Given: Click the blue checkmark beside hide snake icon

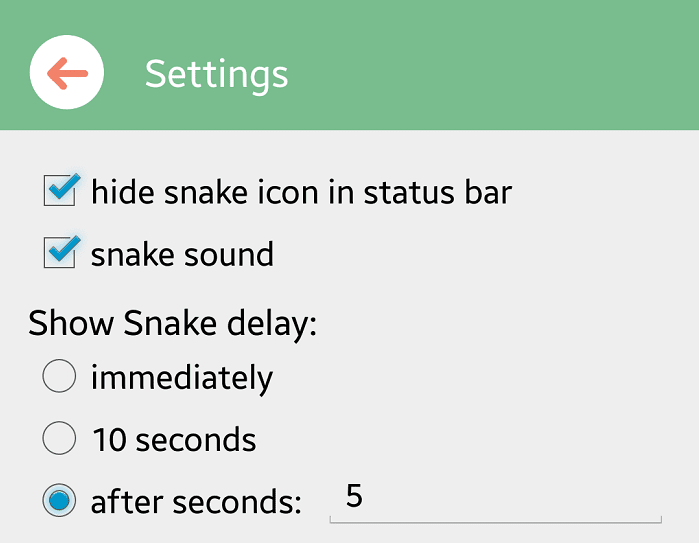Looking at the screenshot, I should click(64, 185).
